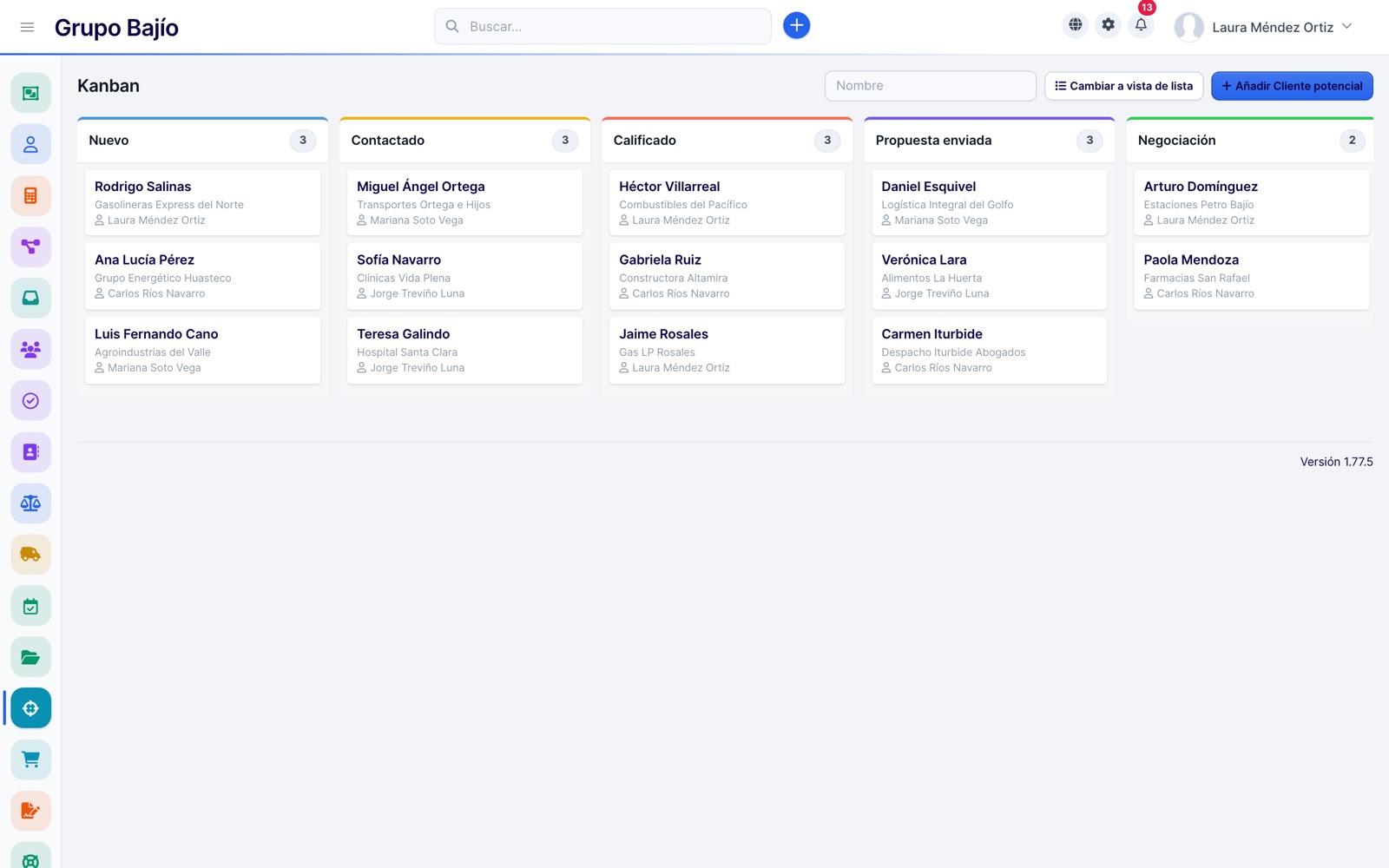This screenshot has width=1389, height=868.
Task: Open the contact book sidebar icon
Action: [x=30, y=451]
